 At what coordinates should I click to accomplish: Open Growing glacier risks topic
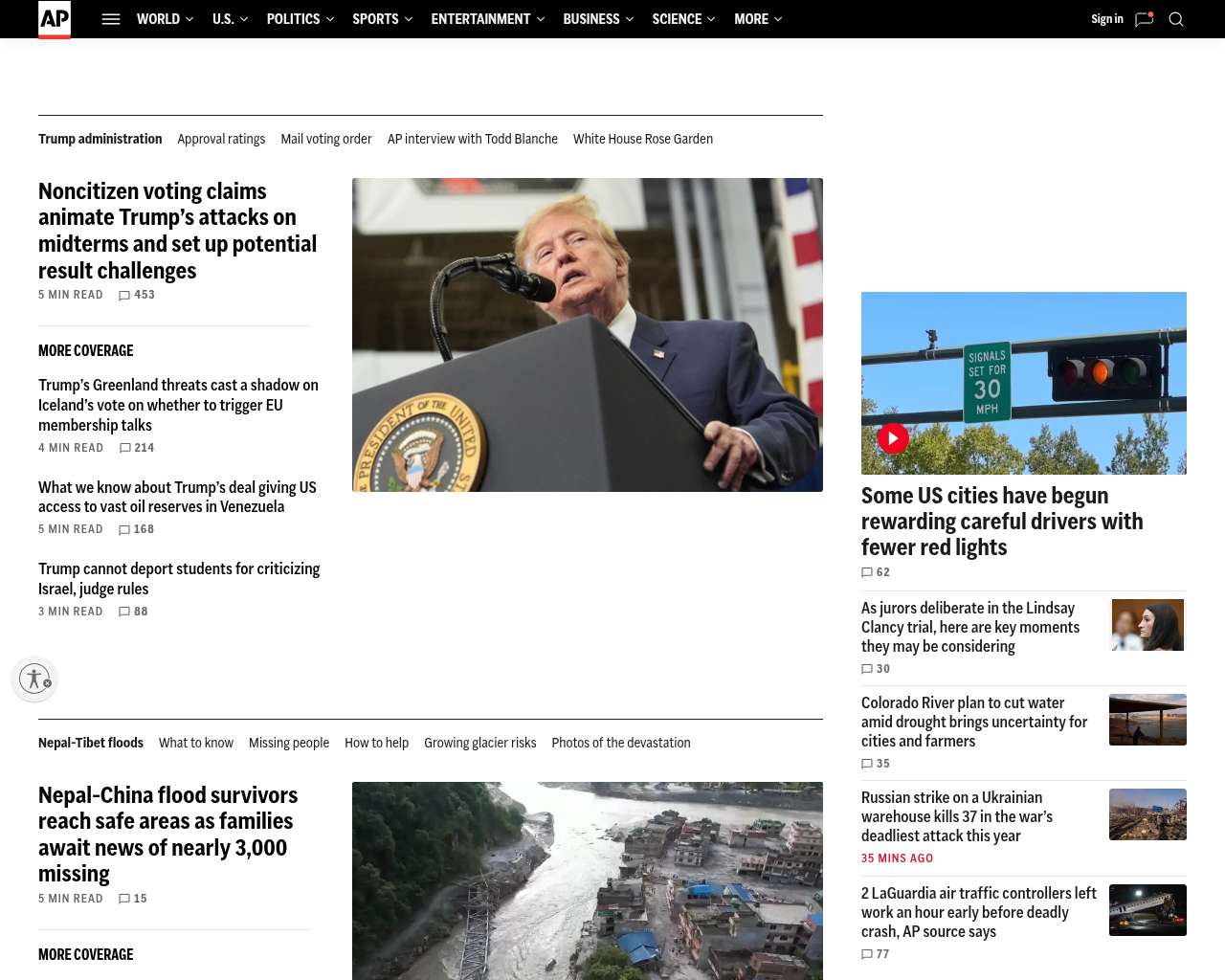(x=480, y=743)
